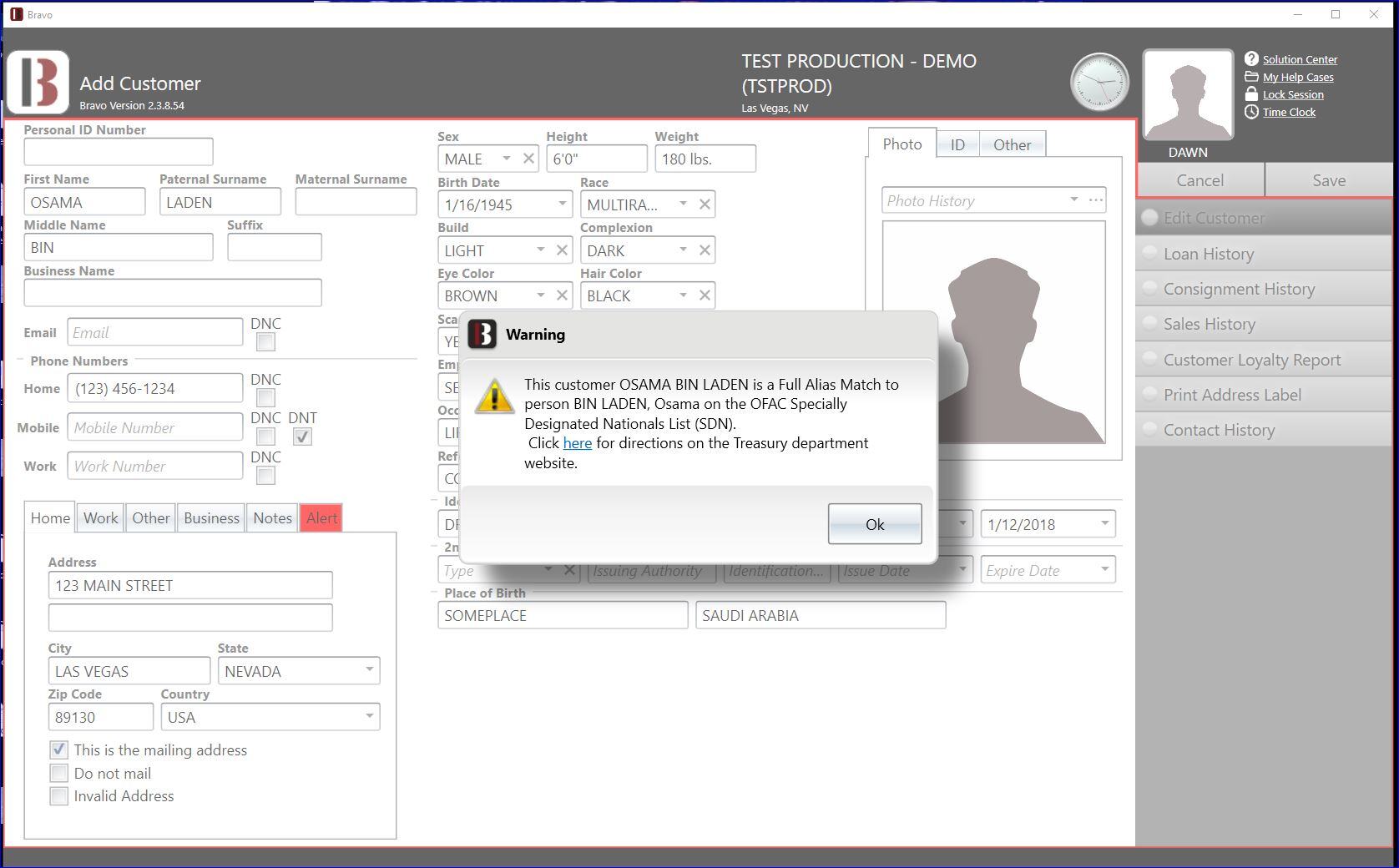The width and height of the screenshot is (1399, 868).
Task: Clear the Race field with its X
Action: click(x=705, y=204)
